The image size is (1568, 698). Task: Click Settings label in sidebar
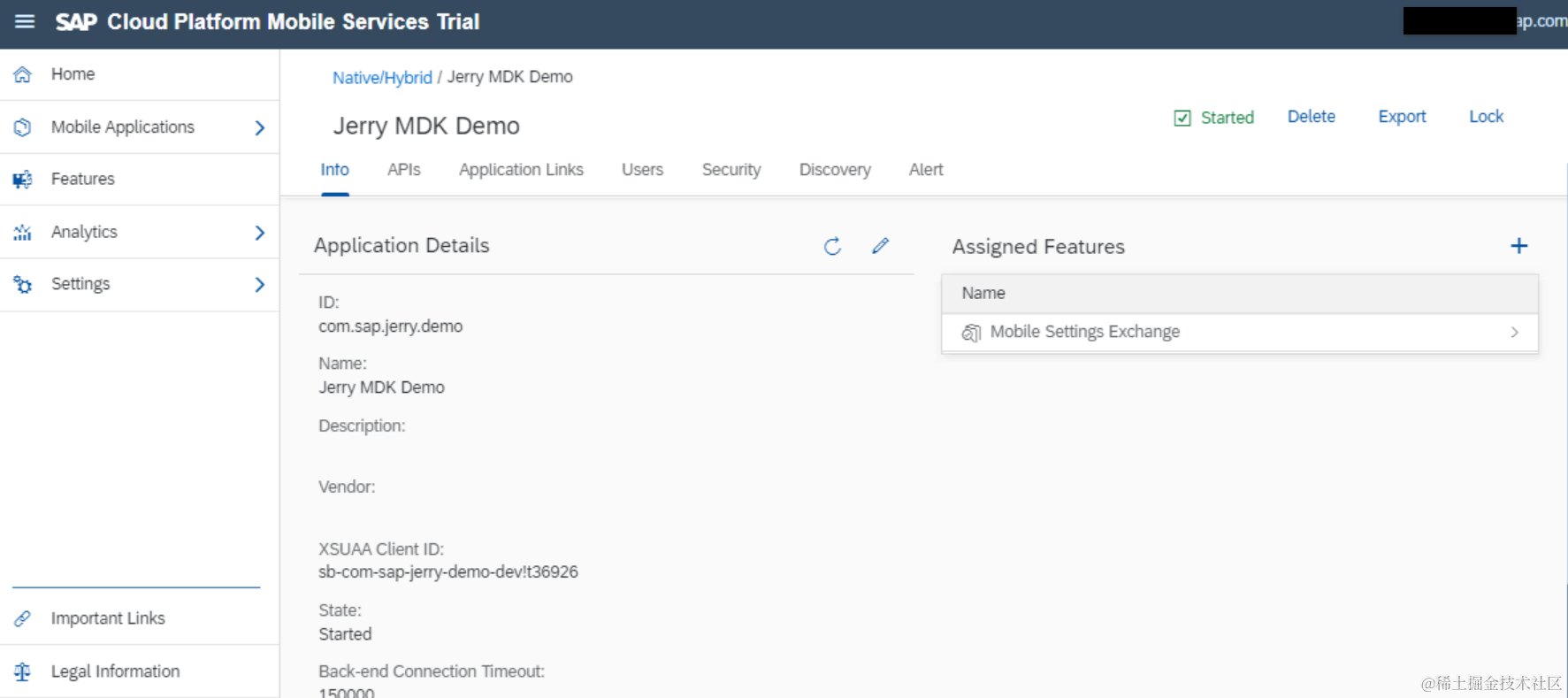(80, 284)
